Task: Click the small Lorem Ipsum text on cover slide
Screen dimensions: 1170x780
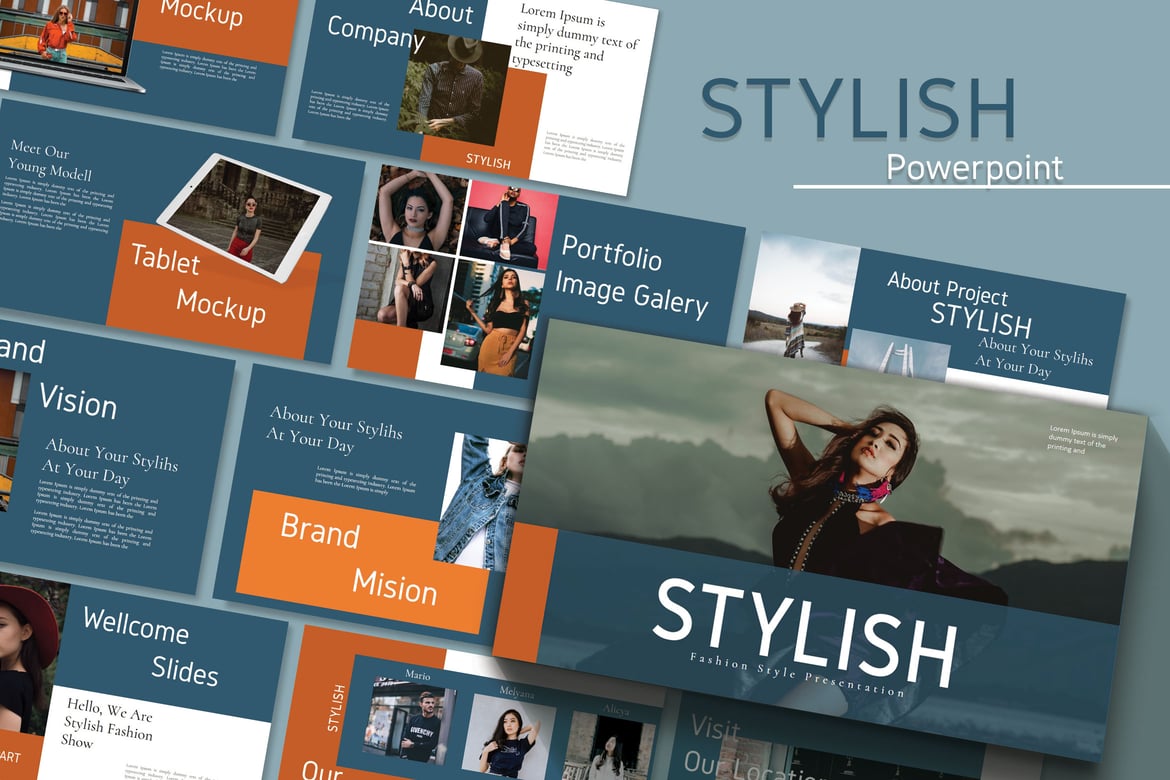Action: pyautogui.click(x=1082, y=439)
